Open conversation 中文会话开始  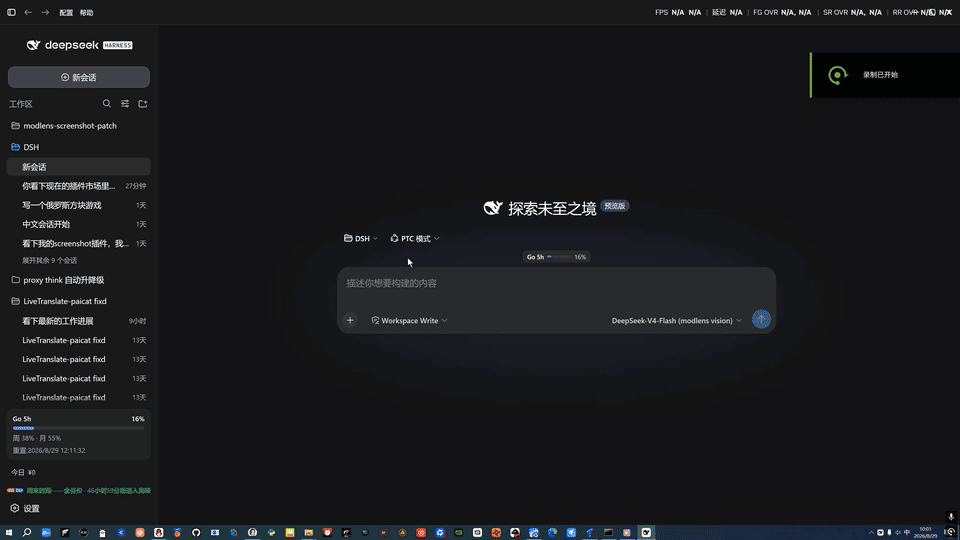coord(78,224)
